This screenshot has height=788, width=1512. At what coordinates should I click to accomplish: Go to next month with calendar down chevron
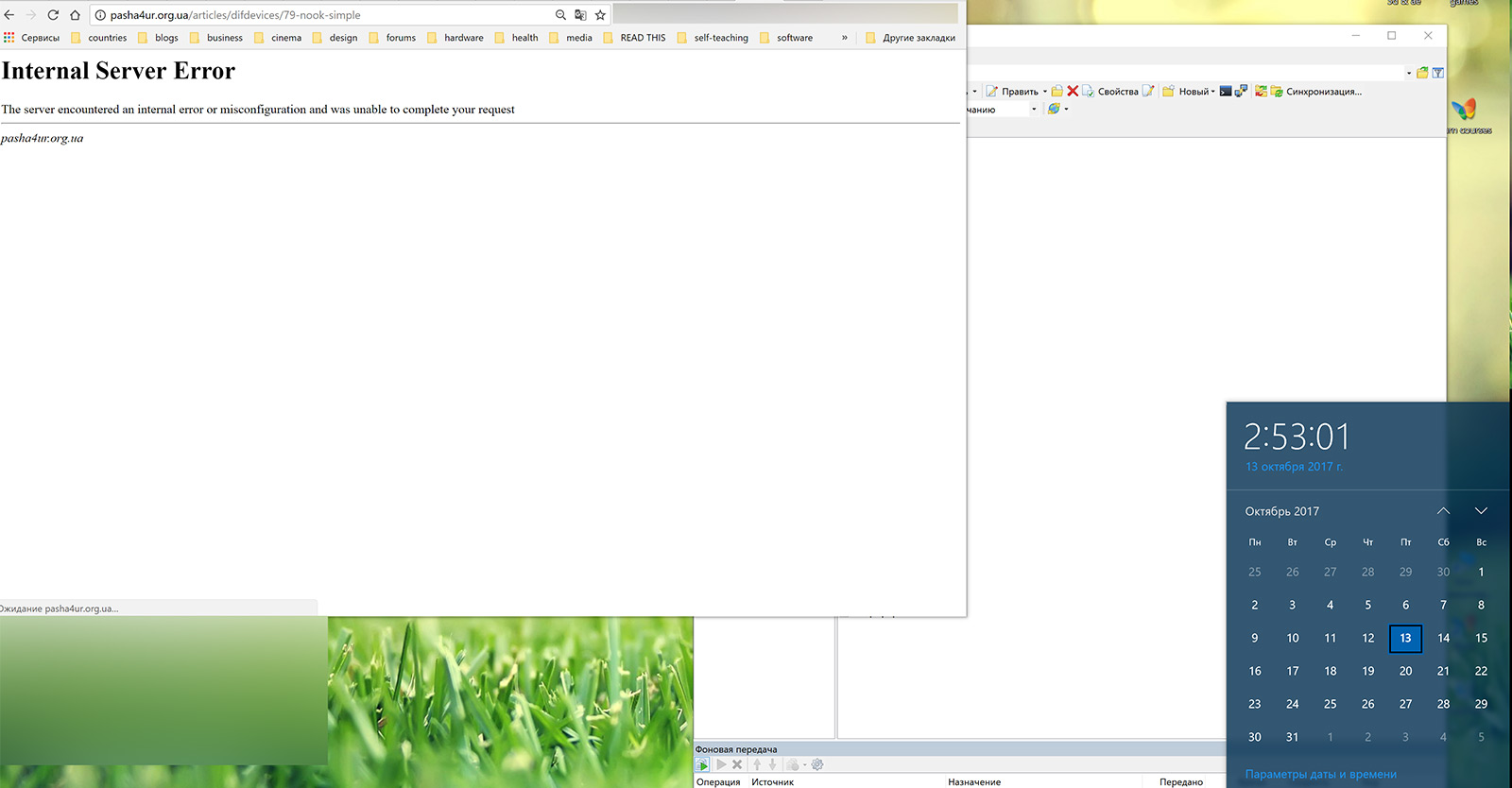[x=1481, y=511]
